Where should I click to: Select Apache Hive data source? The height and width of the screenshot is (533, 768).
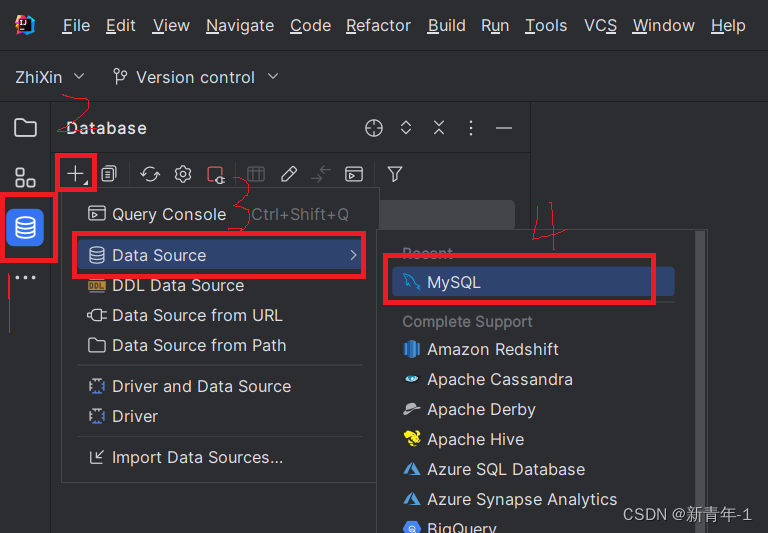click(x=533, y=439)
